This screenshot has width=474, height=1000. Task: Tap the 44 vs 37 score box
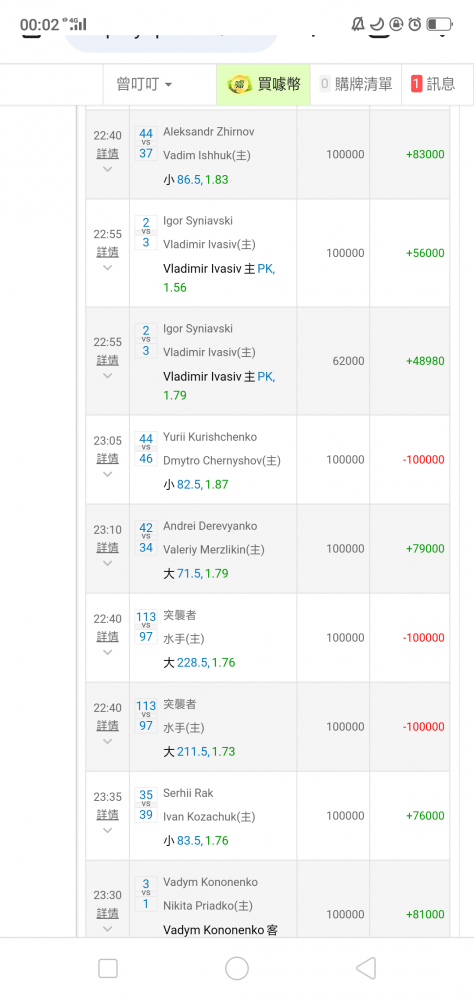[x=146, y=143]
